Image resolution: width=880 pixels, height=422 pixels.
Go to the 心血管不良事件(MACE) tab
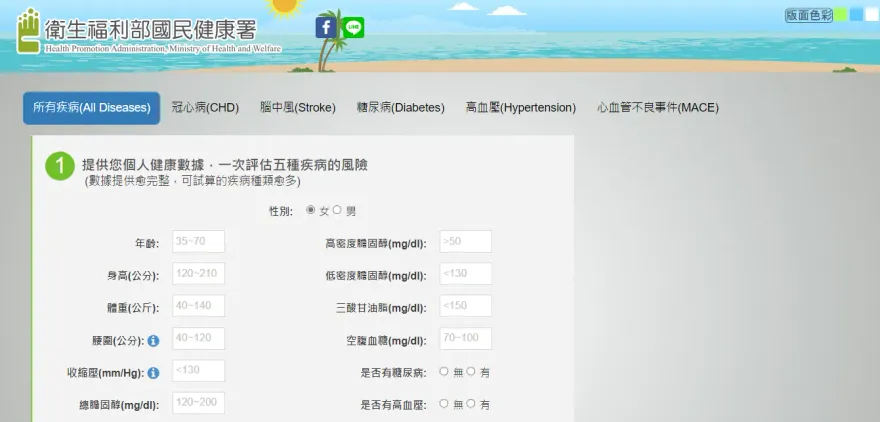click(x=657, y=108)
